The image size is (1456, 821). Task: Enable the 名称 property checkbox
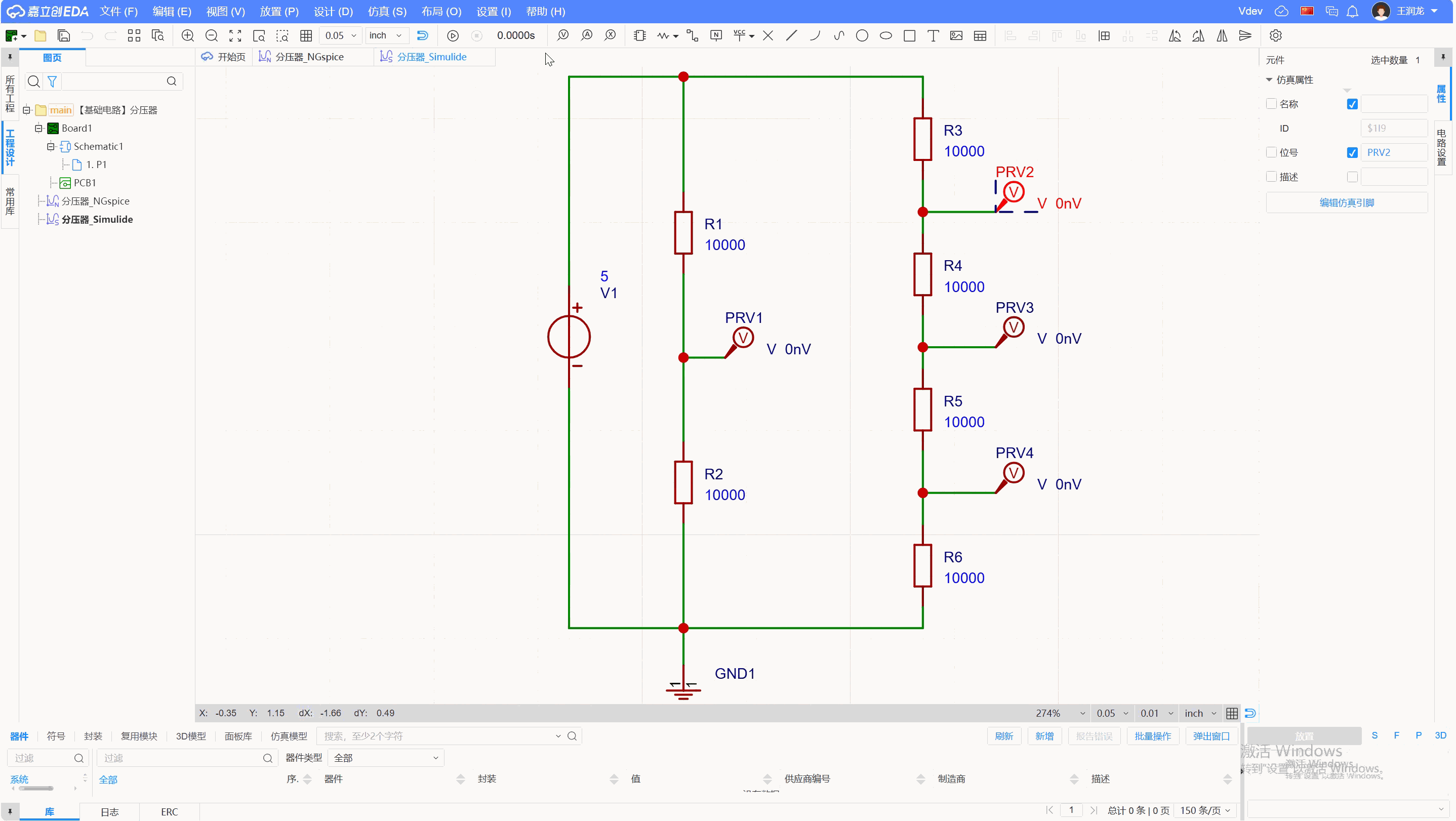click(x=1271, y=104)
